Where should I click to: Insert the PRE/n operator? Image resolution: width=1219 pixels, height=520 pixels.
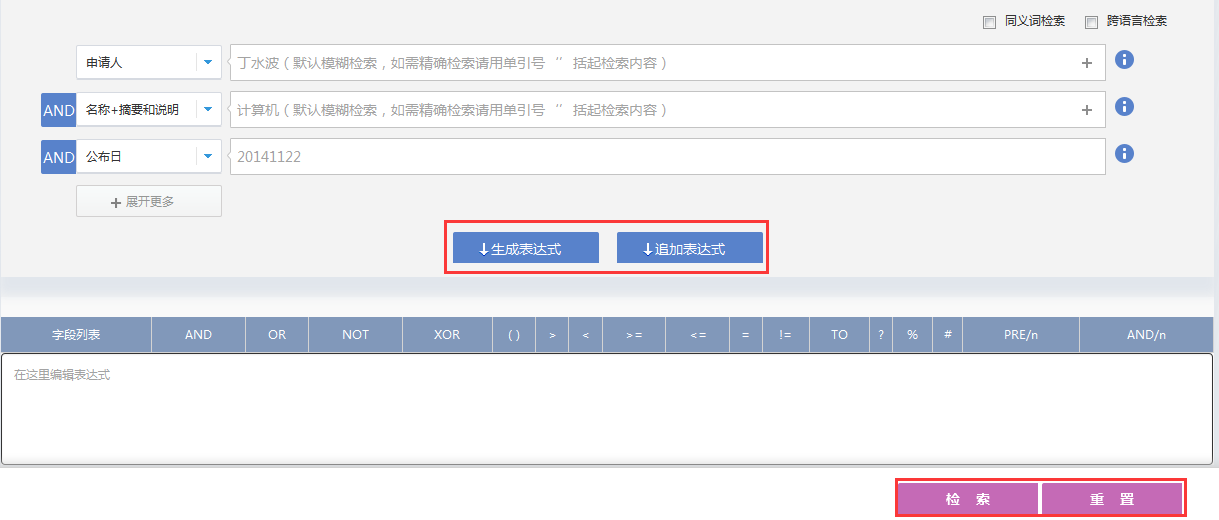(x=1021, y=335)
